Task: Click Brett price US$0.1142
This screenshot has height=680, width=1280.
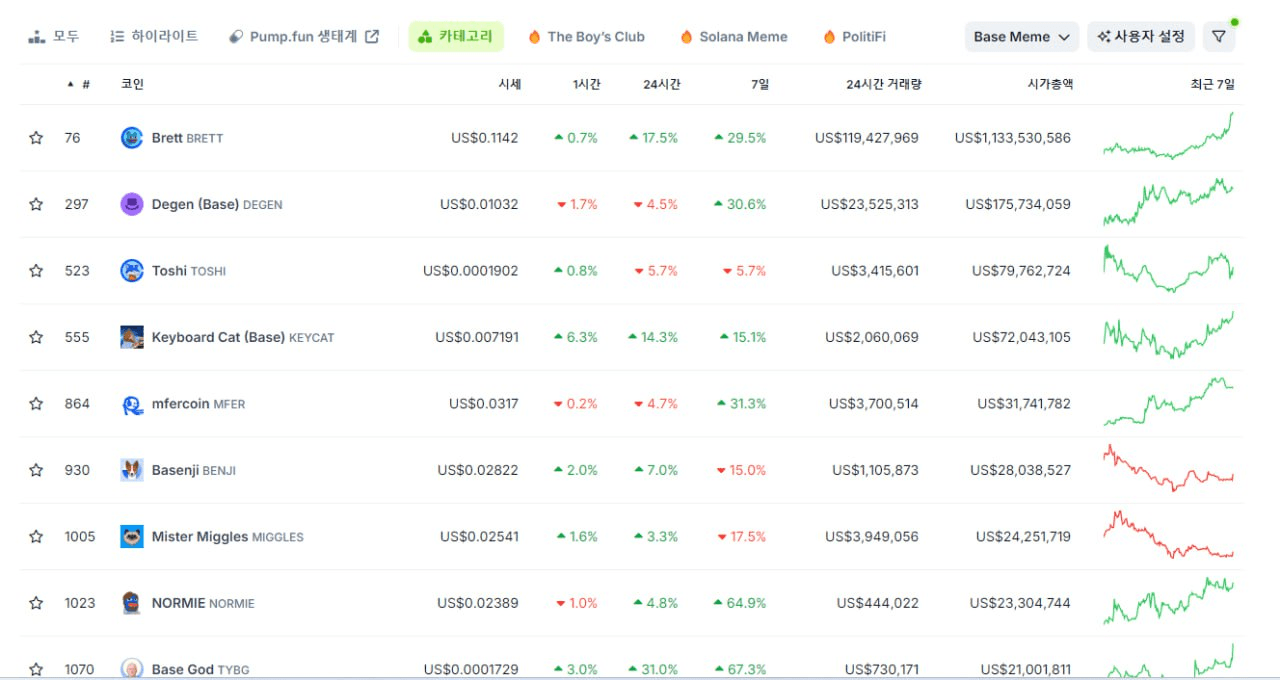Action: pos(485,138)
